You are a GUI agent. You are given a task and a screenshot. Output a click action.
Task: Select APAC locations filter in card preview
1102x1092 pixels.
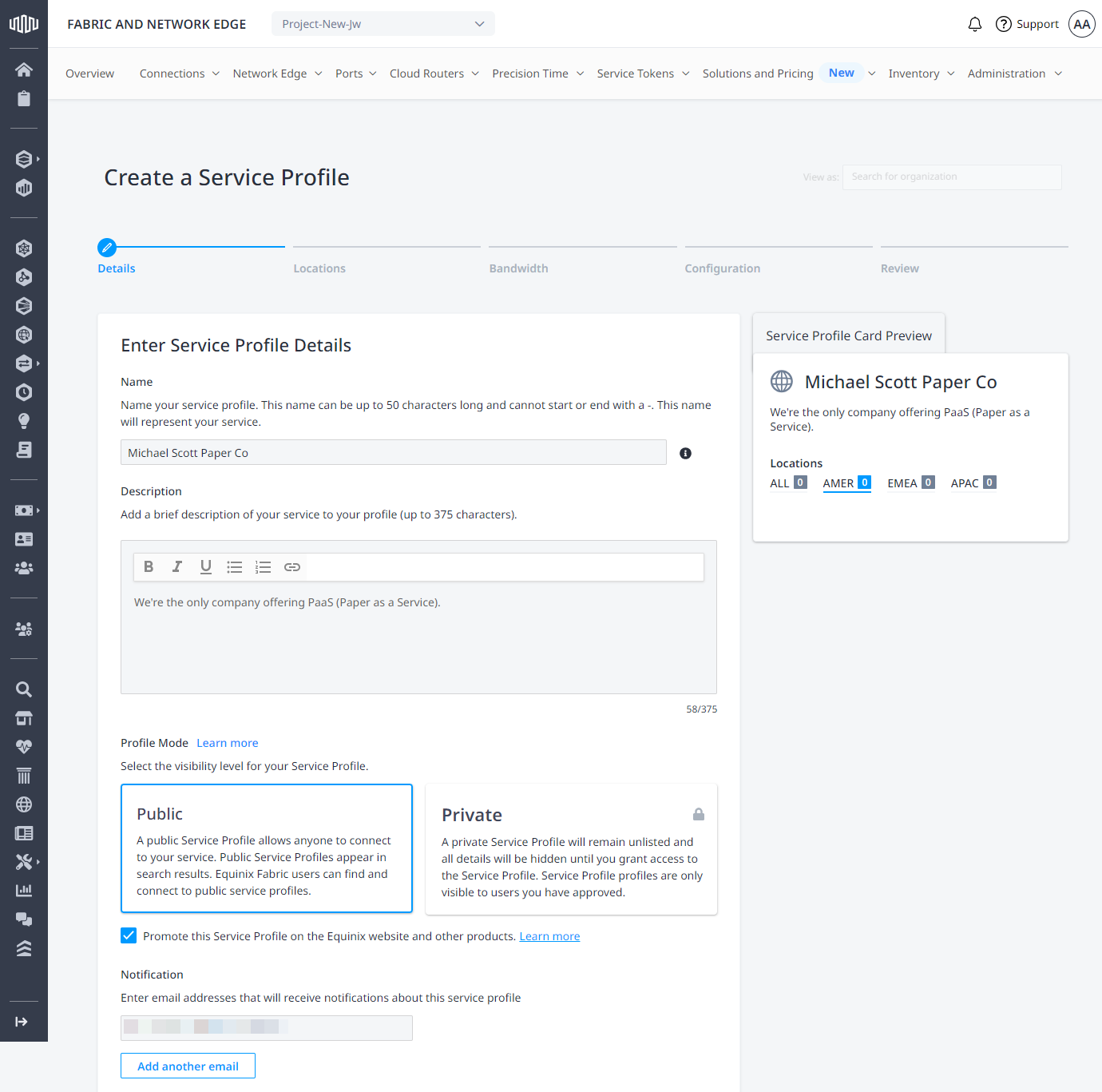pyautogui.click(x=973, y=483)
